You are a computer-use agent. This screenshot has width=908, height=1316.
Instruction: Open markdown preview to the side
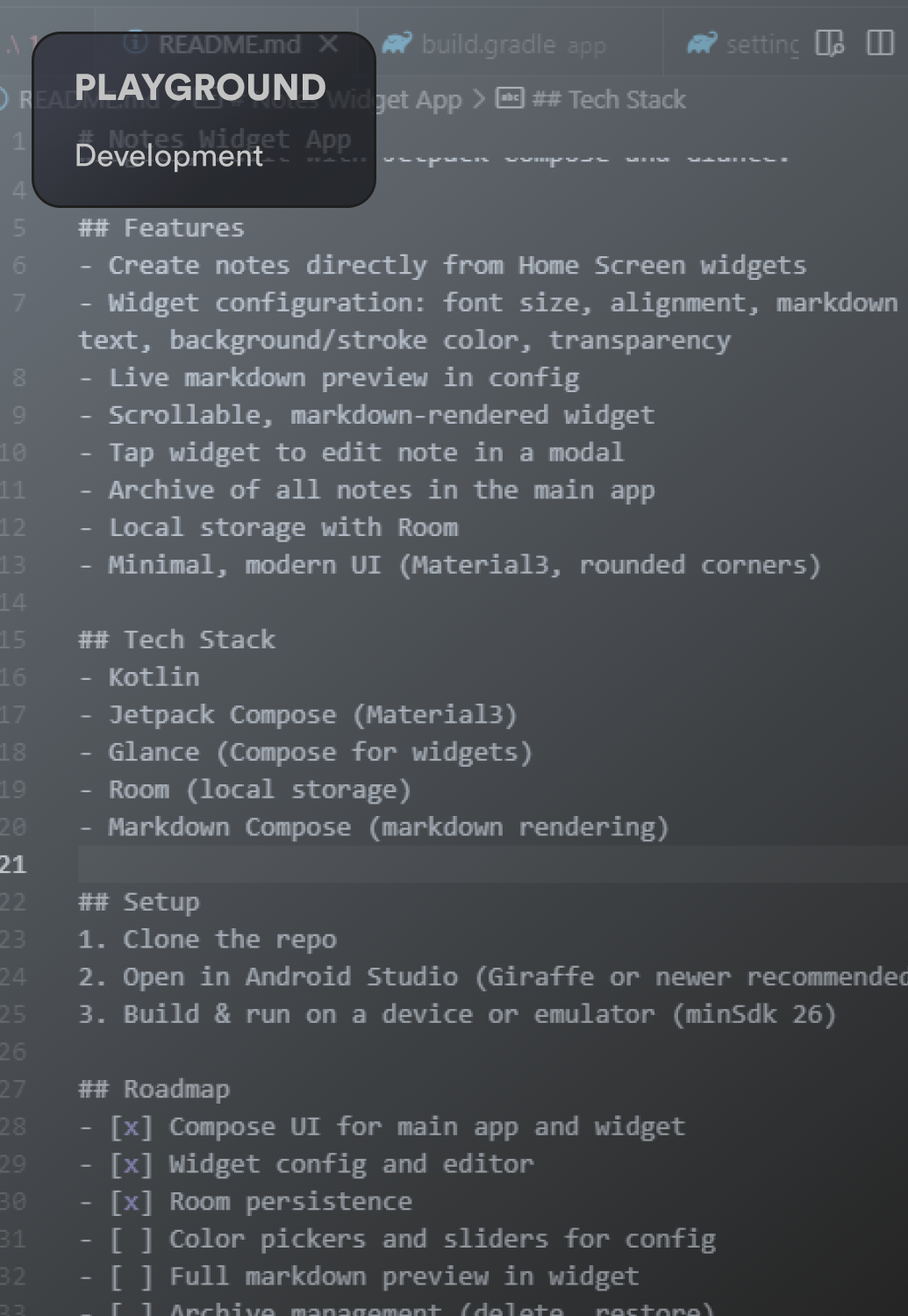pos(829,43)
